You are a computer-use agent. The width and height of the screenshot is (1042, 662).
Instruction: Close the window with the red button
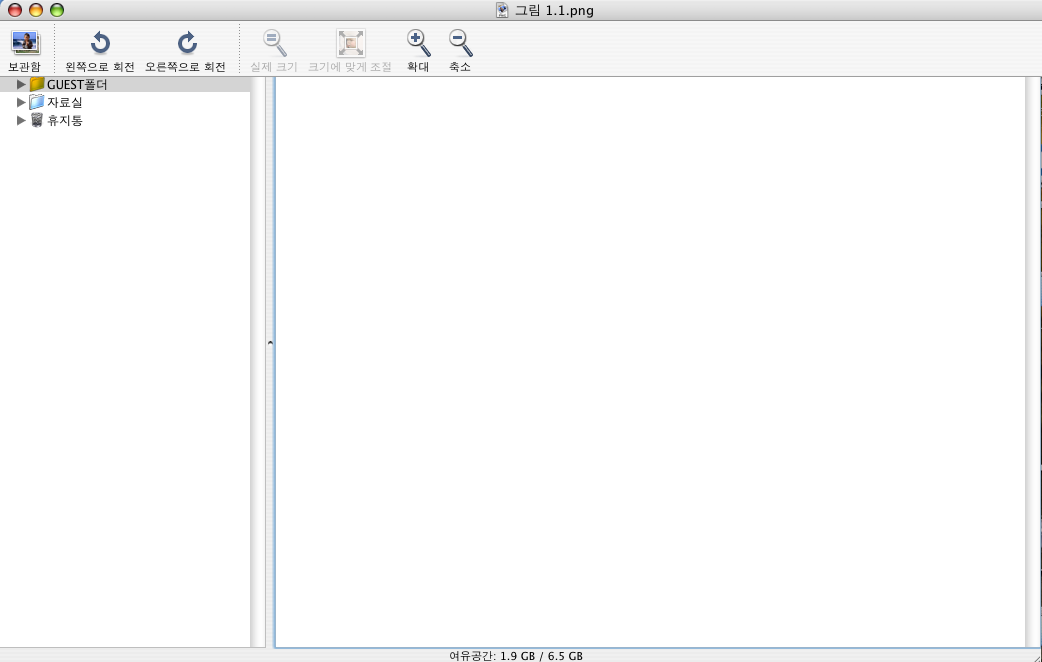click(x=15, y=10)
